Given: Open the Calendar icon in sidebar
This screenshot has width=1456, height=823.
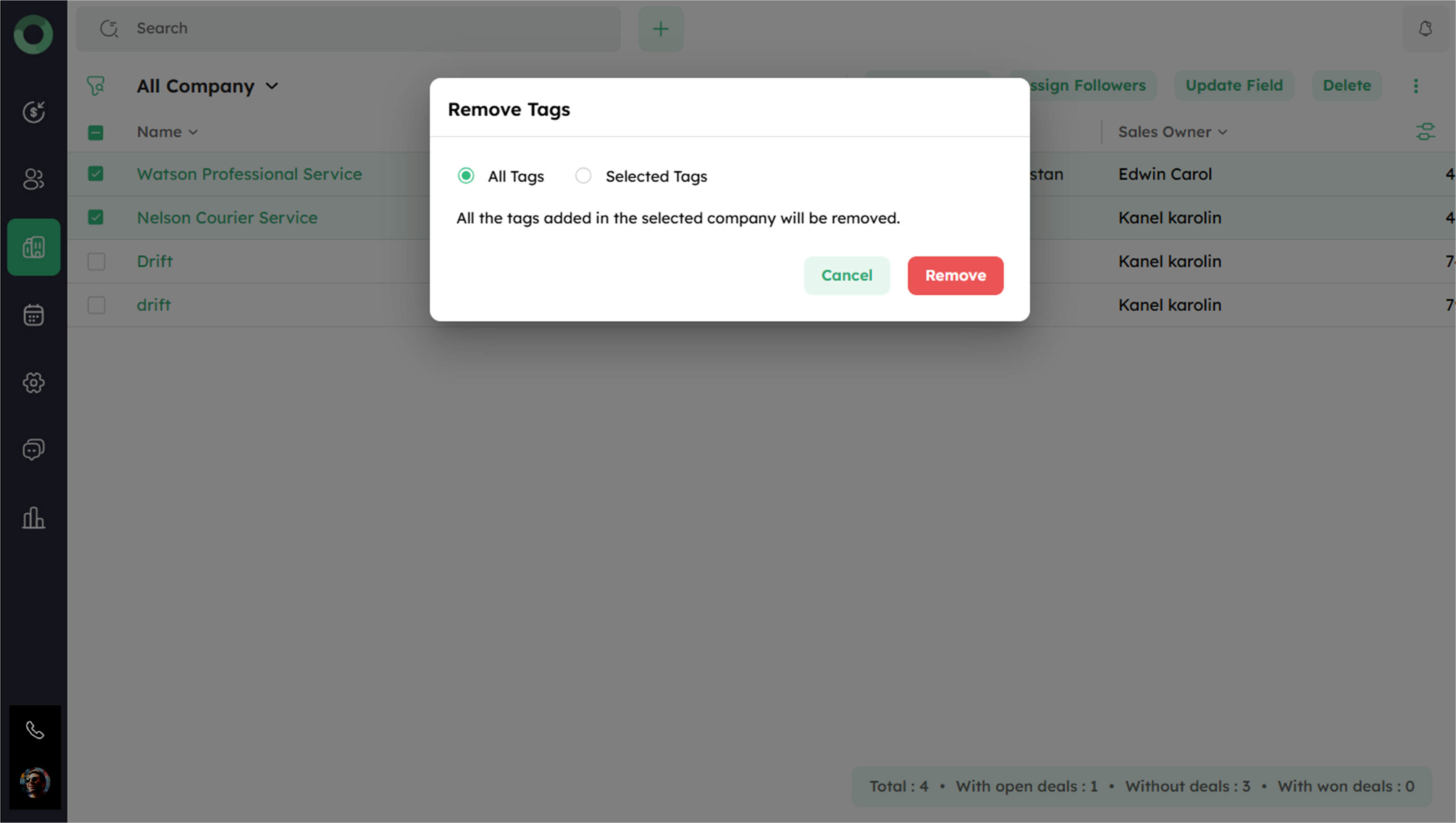Looking at the screenshot, I should (x=33, y=315).
